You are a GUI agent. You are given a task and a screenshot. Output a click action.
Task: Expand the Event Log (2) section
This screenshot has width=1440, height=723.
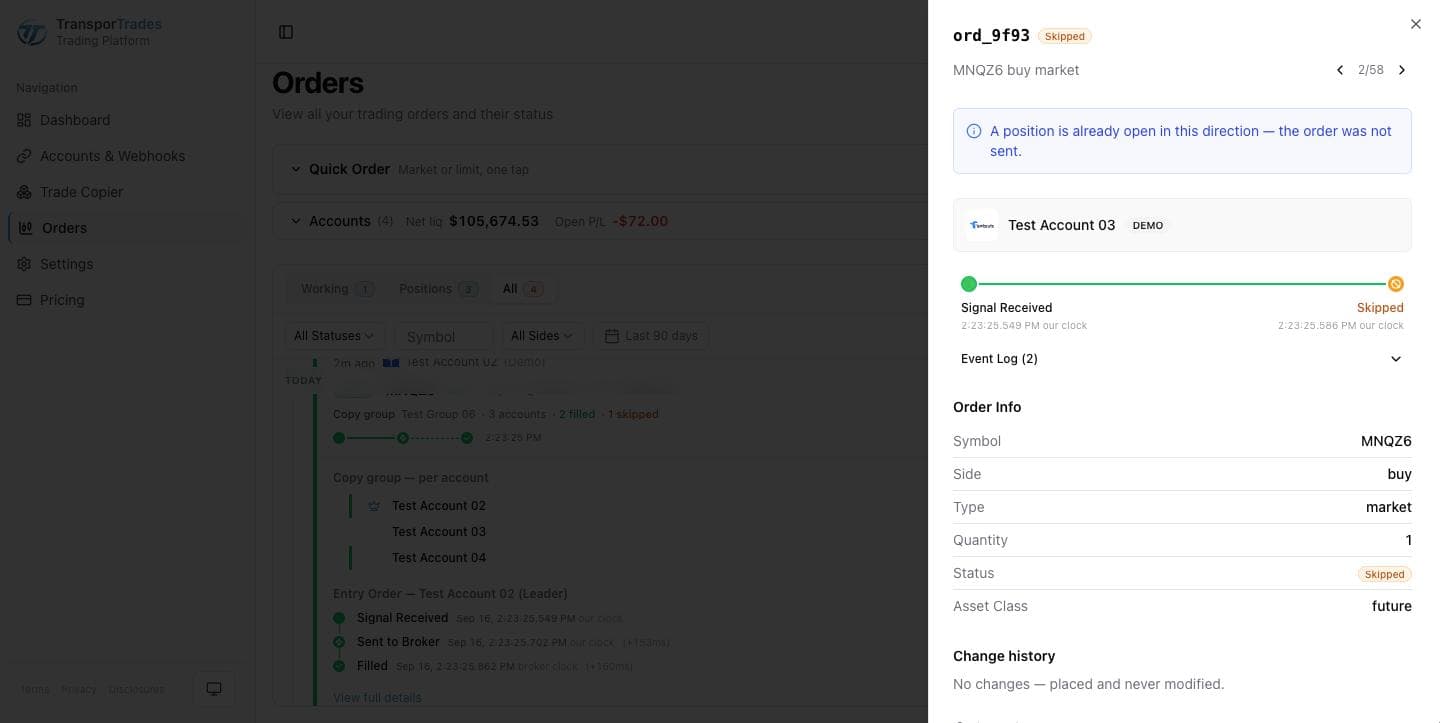(1182, 359)
